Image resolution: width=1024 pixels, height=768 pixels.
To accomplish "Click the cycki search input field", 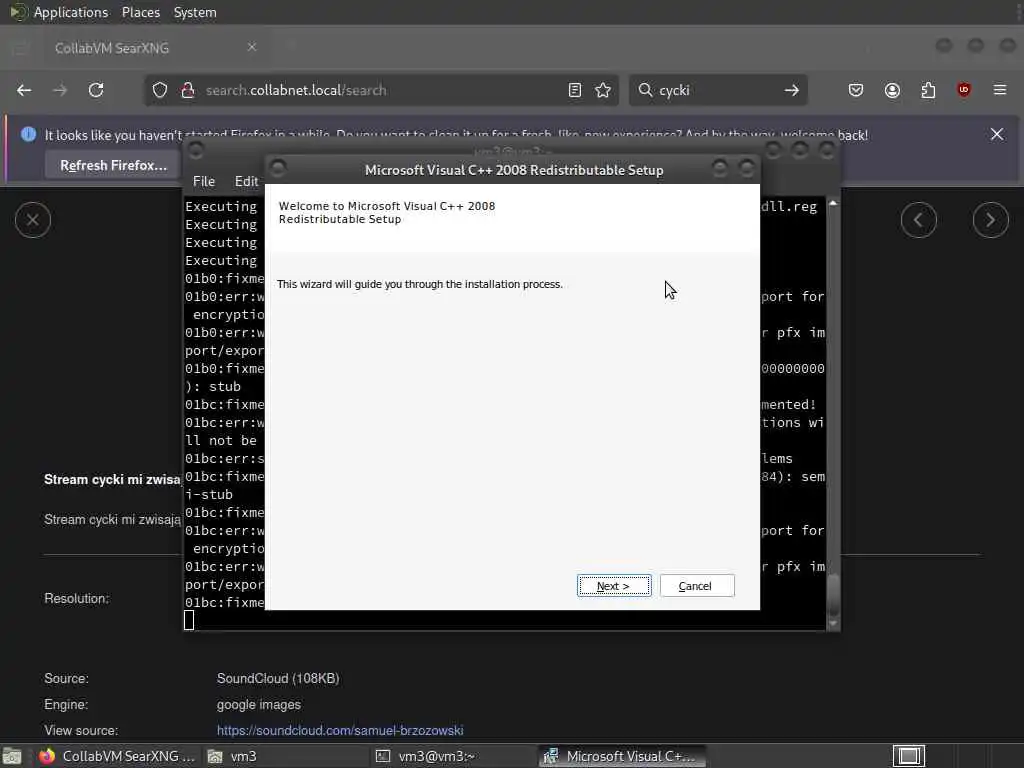I will point(717,90).
